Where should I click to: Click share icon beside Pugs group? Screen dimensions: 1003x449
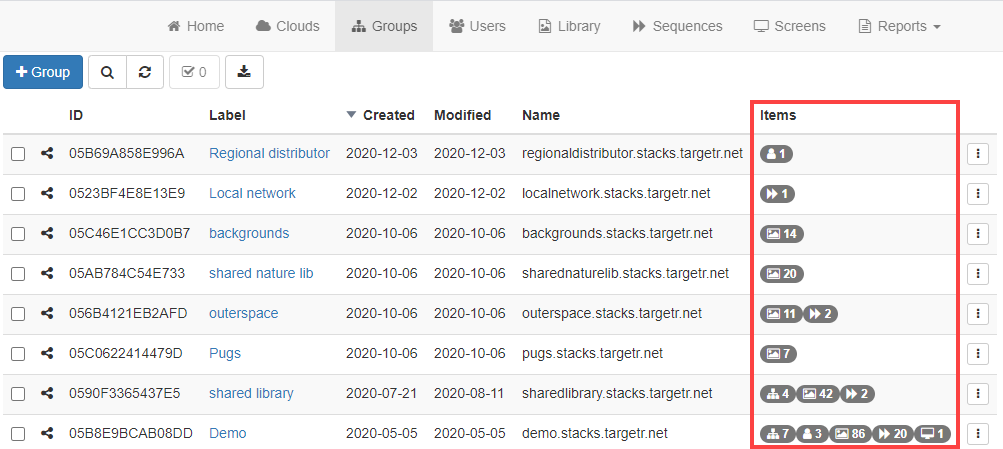(47, 353)
